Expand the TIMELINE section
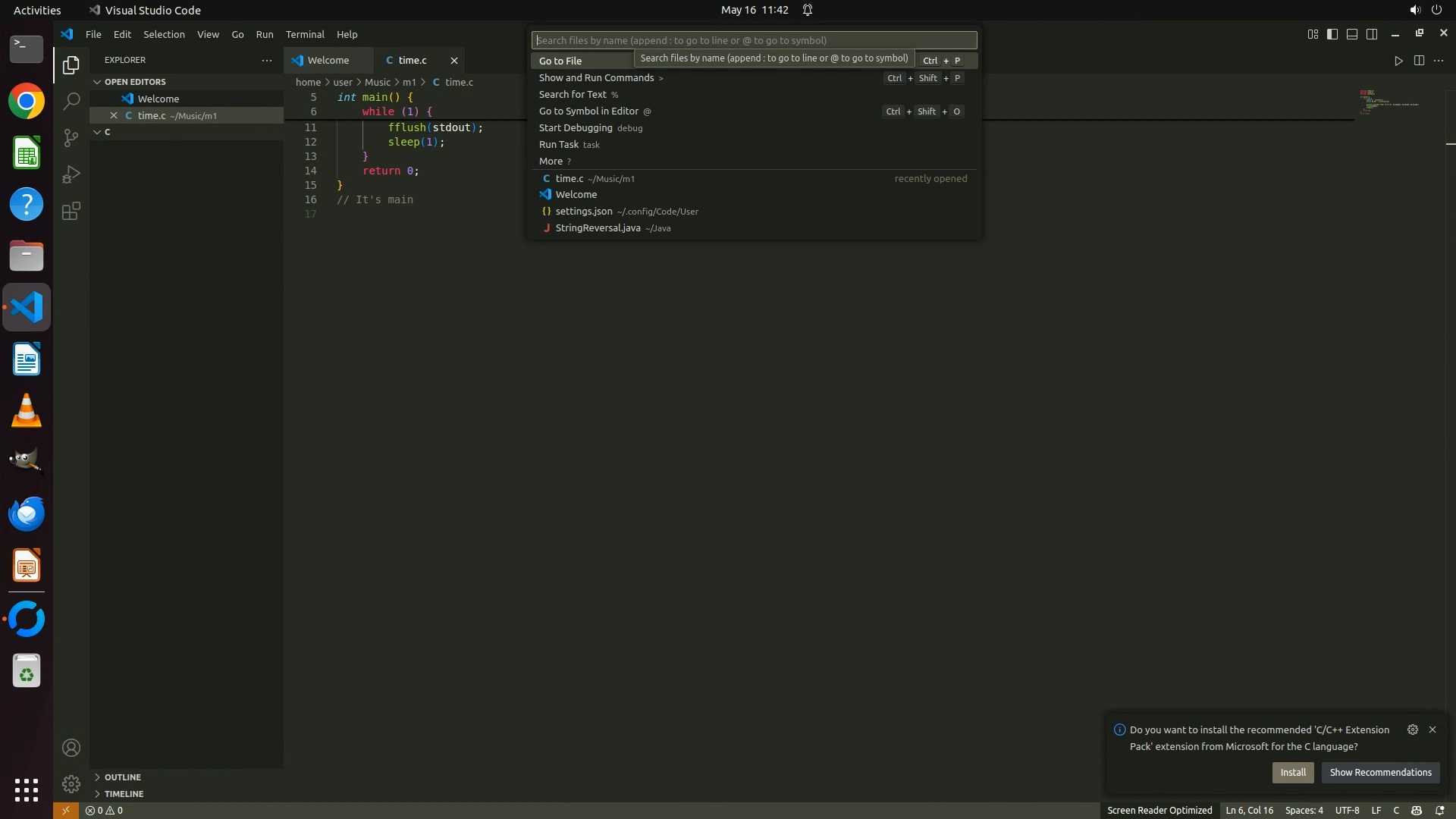This screenshot has width=1456, height=819. 124,794
